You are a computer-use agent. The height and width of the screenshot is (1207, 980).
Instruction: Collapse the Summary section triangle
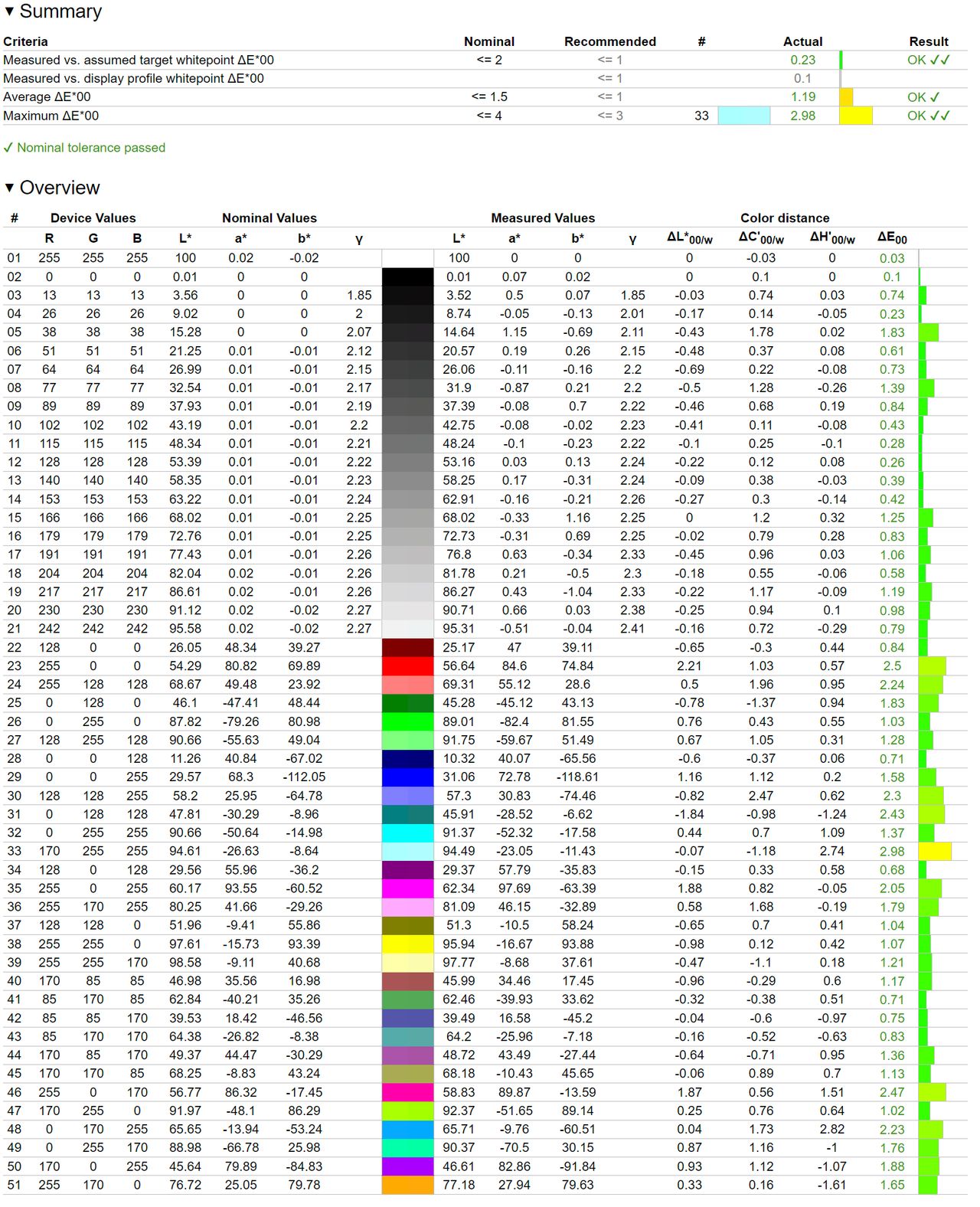(9, 11)
